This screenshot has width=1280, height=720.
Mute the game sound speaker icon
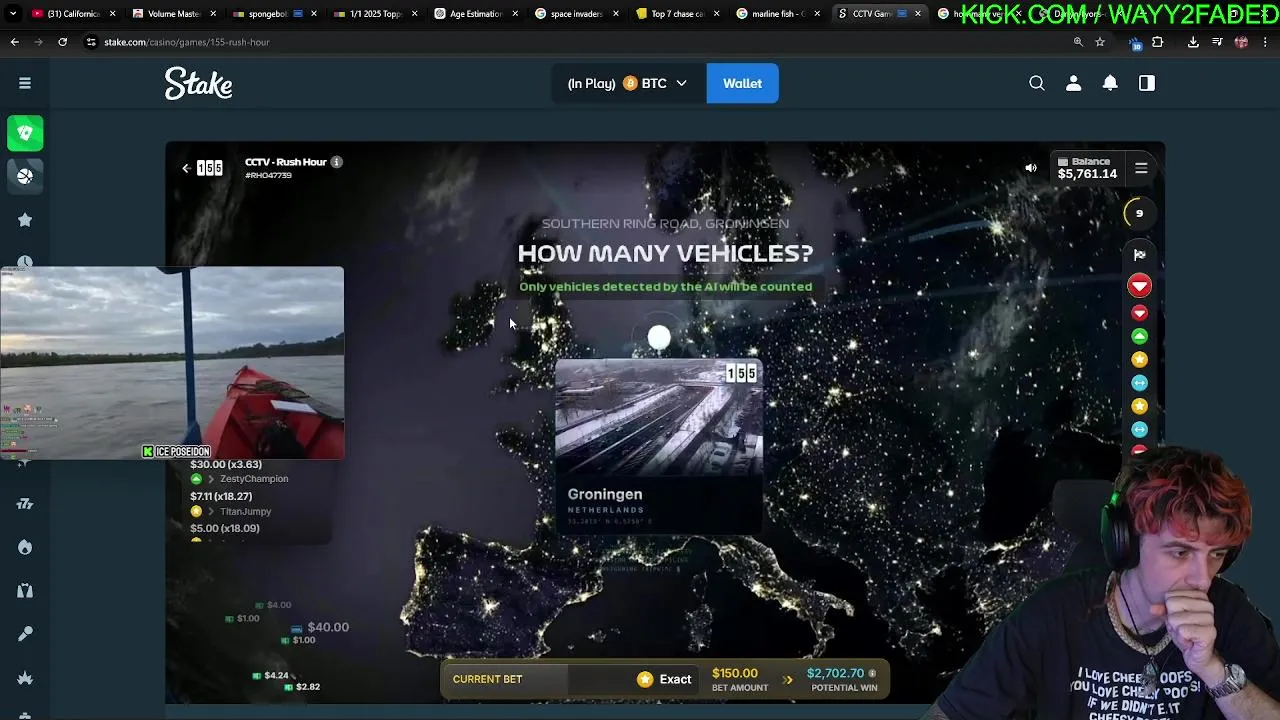click(1031, 168)
